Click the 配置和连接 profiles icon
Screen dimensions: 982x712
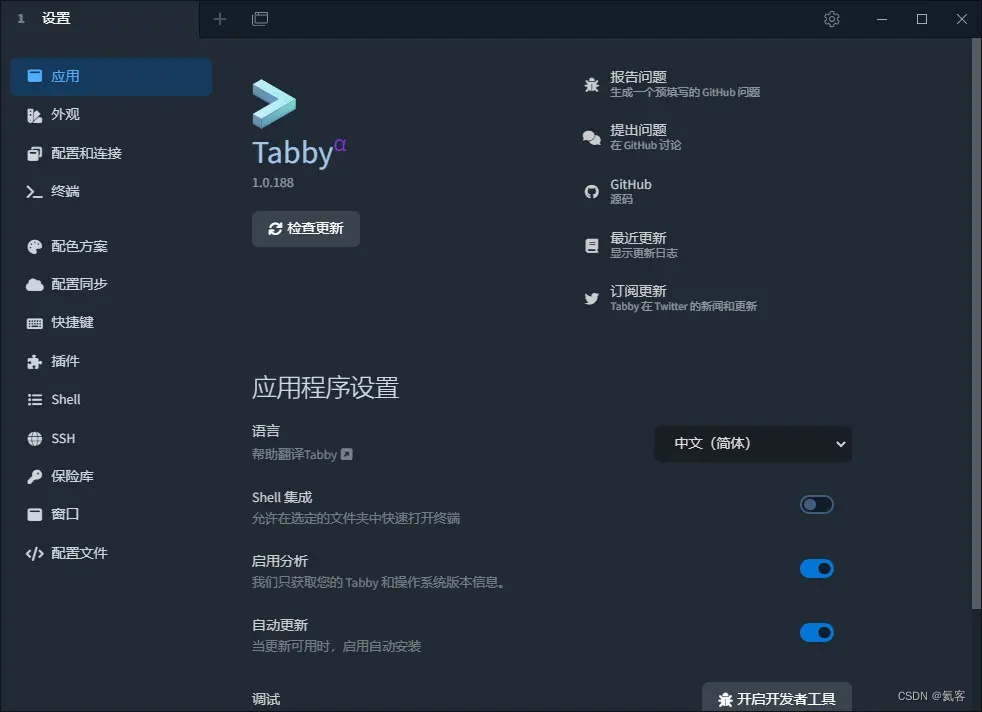point(34,154)
